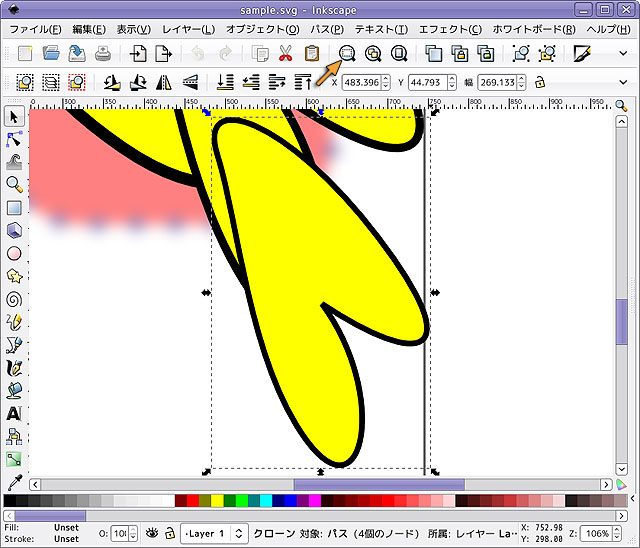Click the Print document icon
640x548 pixels.
tap(103, 54)
